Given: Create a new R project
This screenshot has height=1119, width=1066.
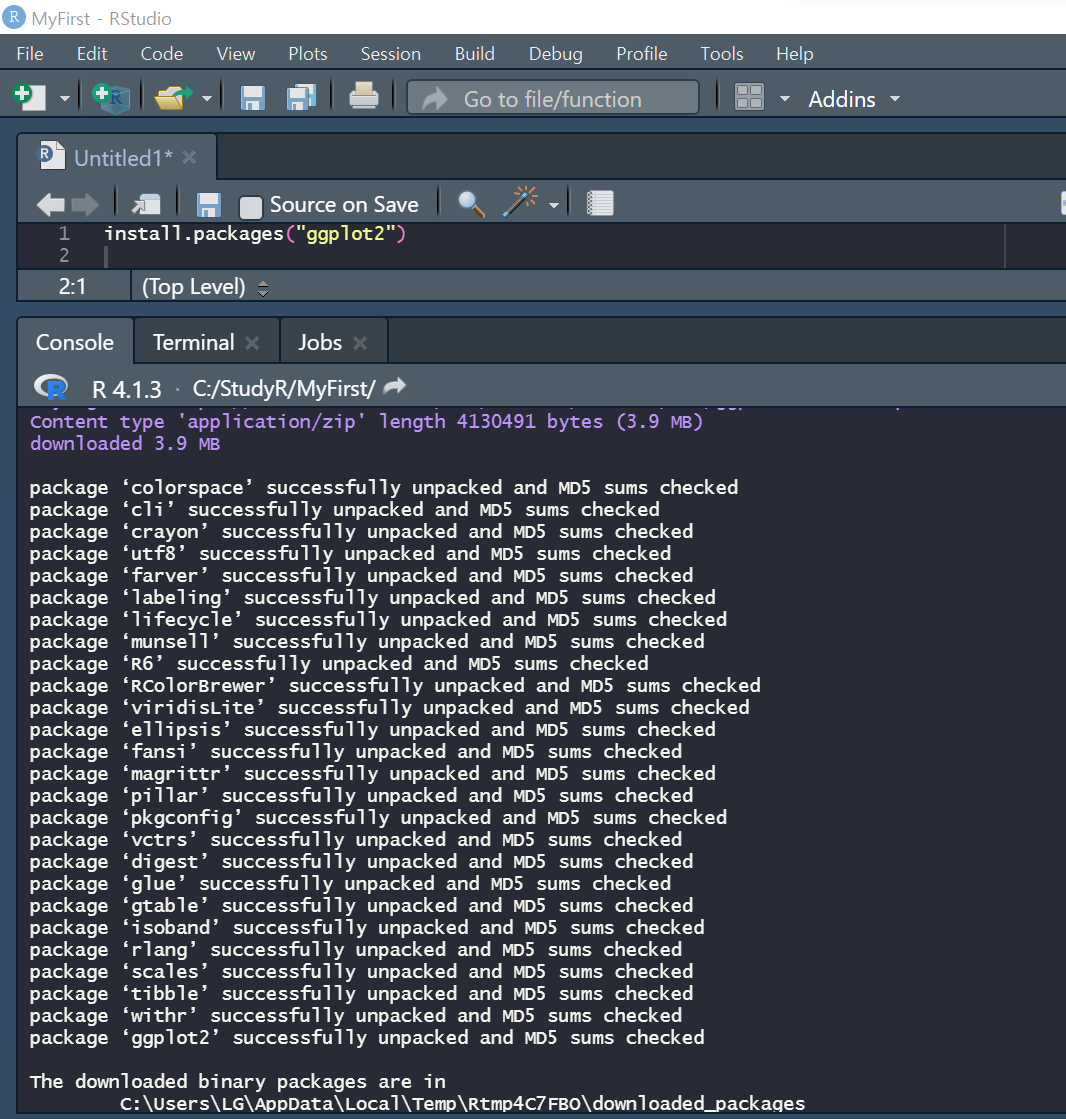Looking at the screenshot, I should coord(111,97).
